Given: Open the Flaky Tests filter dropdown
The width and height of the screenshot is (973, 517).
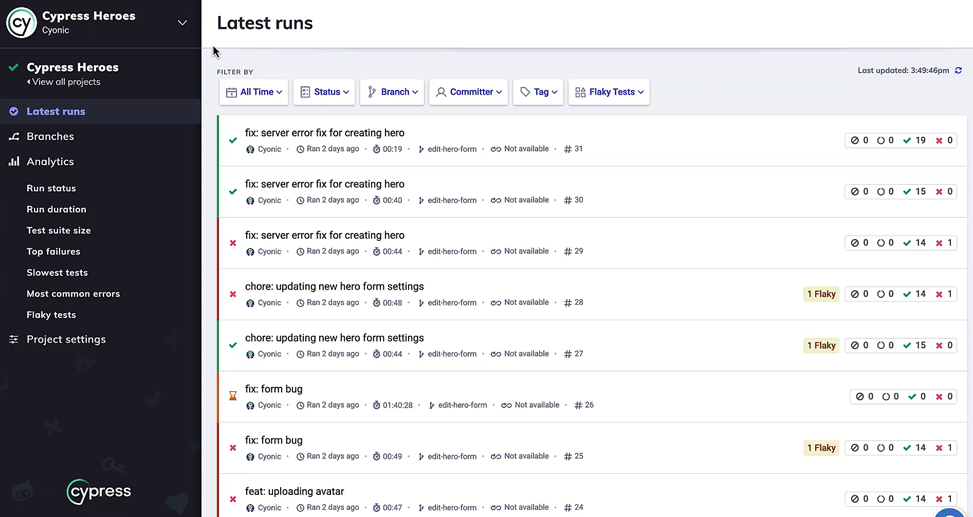Looking at the screenshot, I should [x=609, y=92].
